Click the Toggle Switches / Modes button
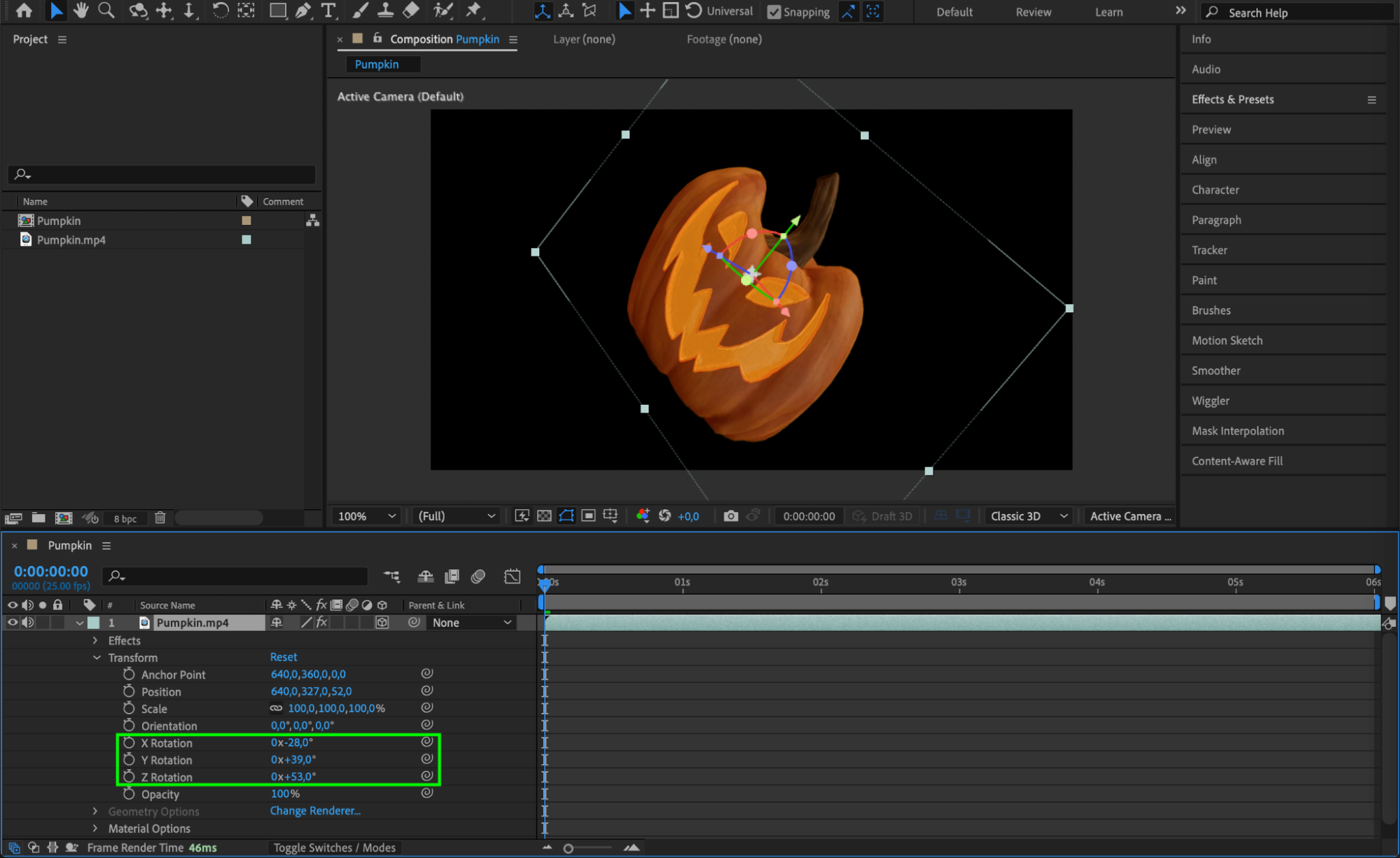 click(x=335, y=847)
